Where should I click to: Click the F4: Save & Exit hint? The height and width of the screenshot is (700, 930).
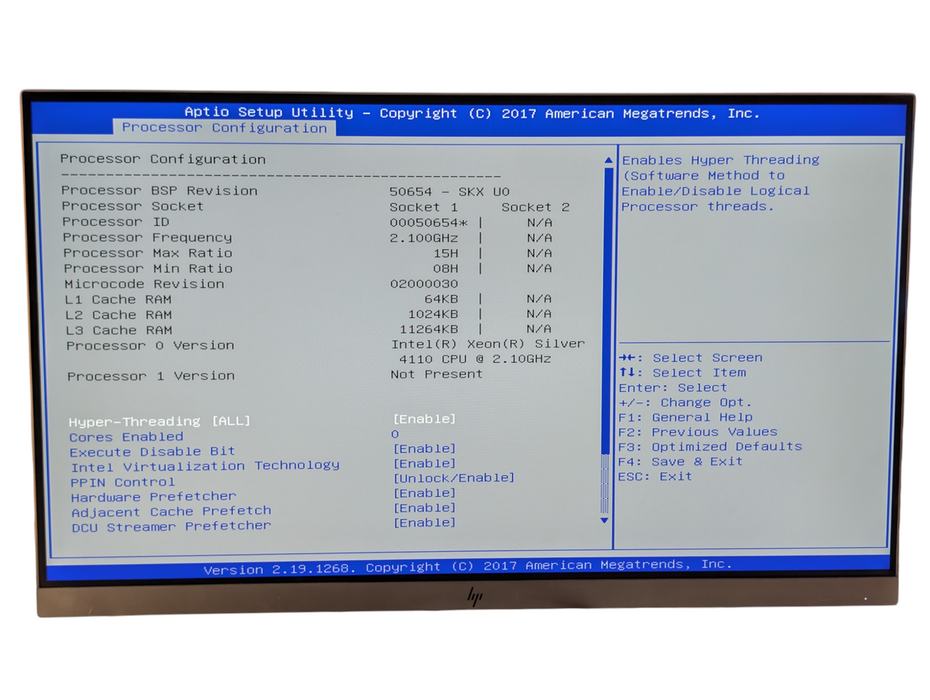pos(680,462)
